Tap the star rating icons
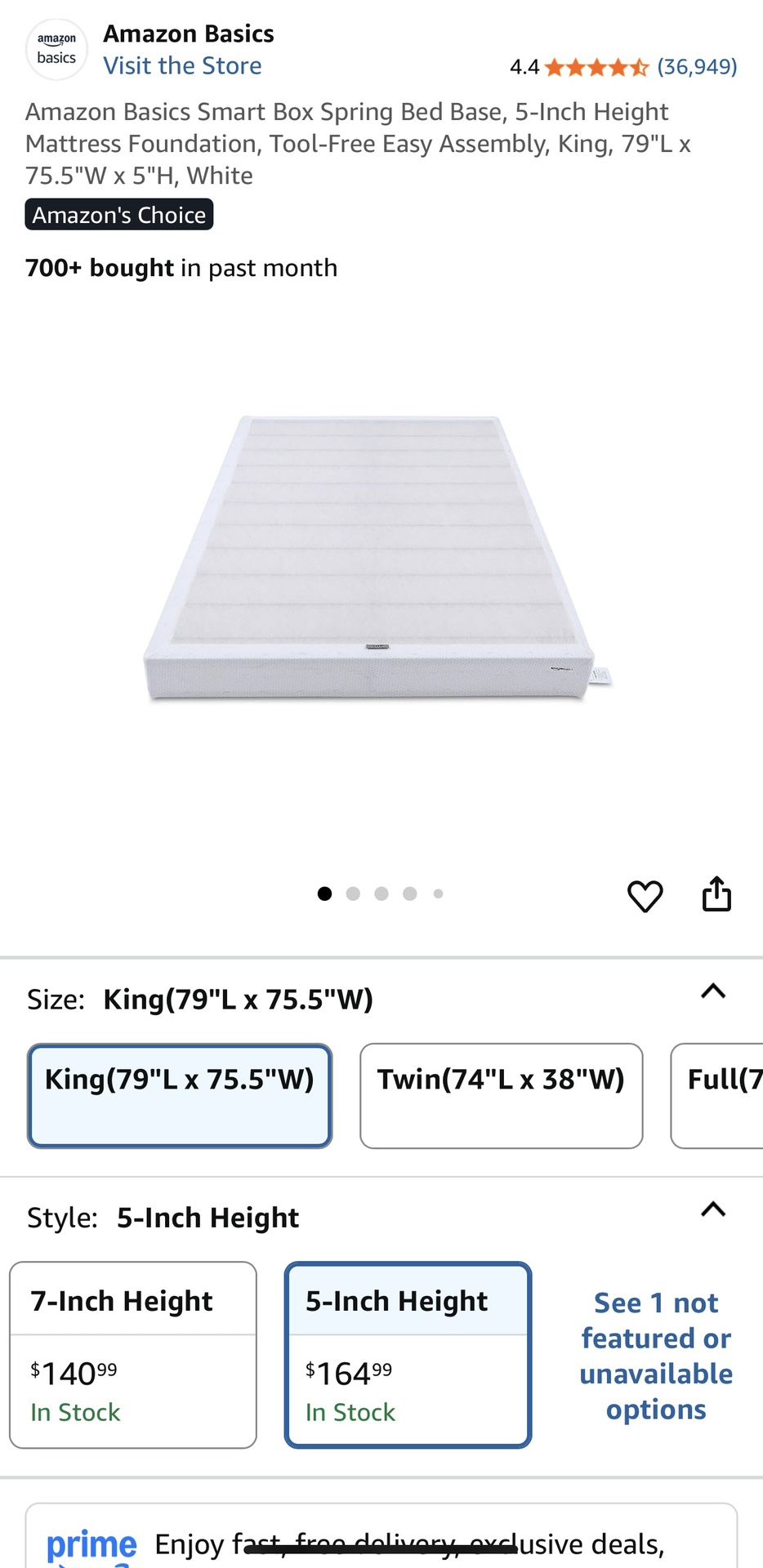Image resolution: width=763 pixels, height=1568 pixels. coord(596,67)
